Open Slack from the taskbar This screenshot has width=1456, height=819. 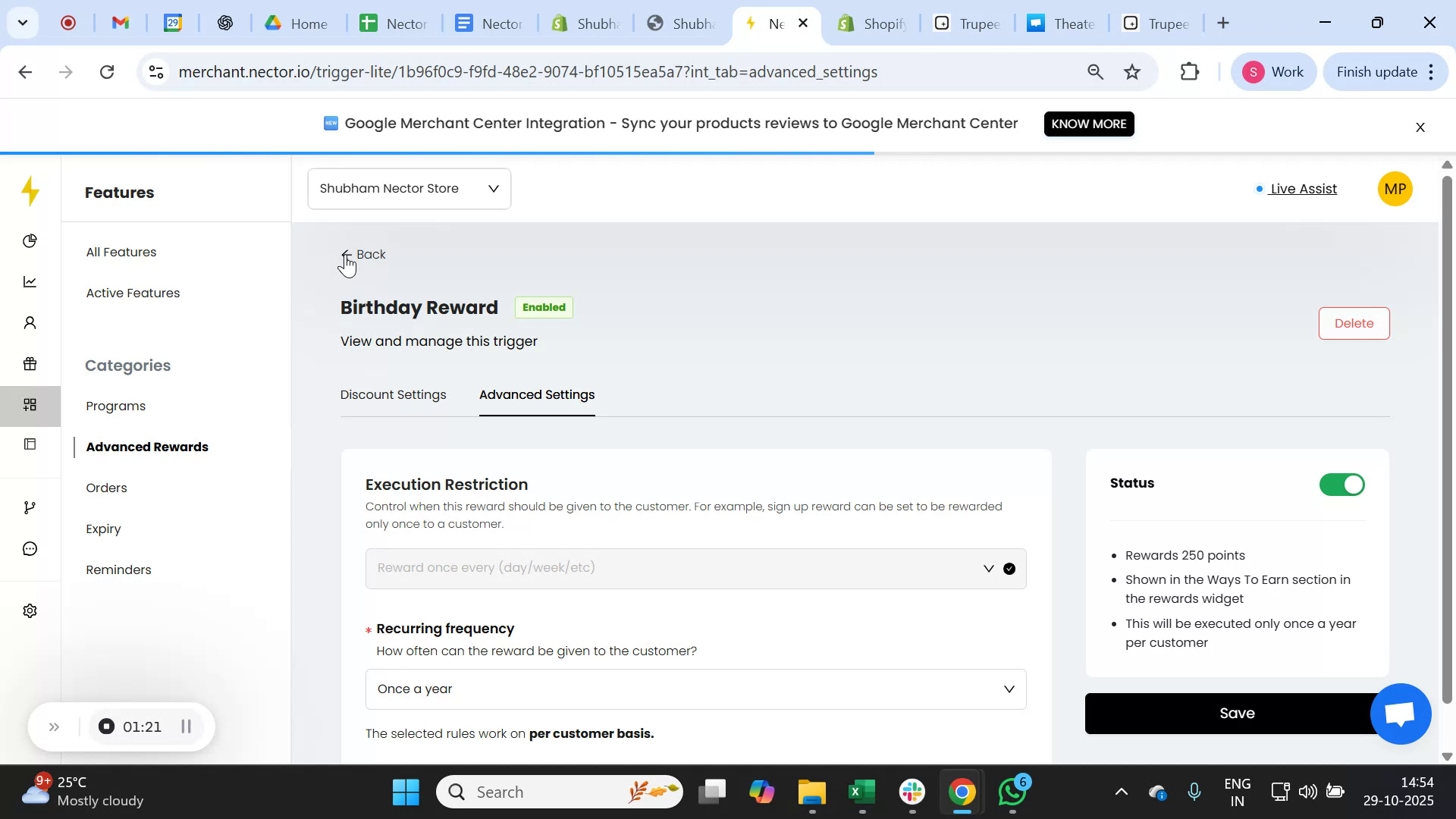click(x=912, y=791)
